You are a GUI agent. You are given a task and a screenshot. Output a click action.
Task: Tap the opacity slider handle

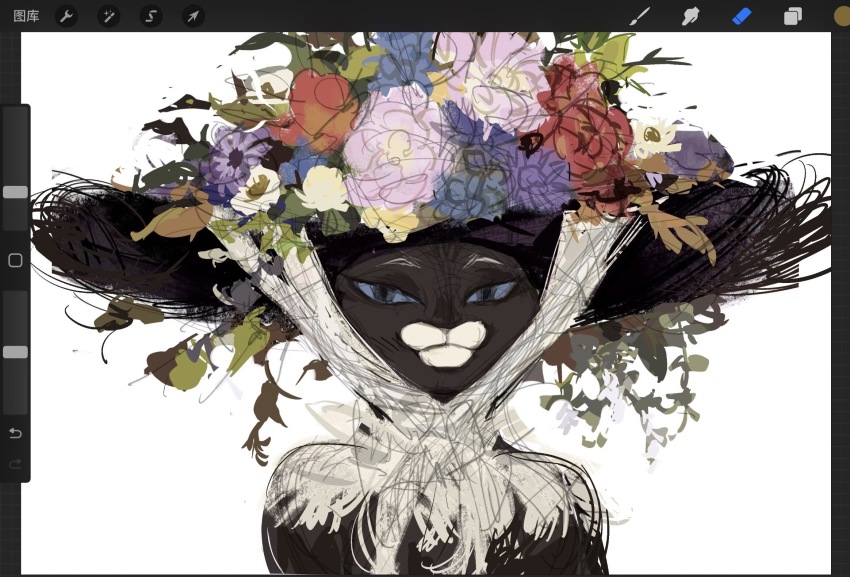(x=15, y=352)
